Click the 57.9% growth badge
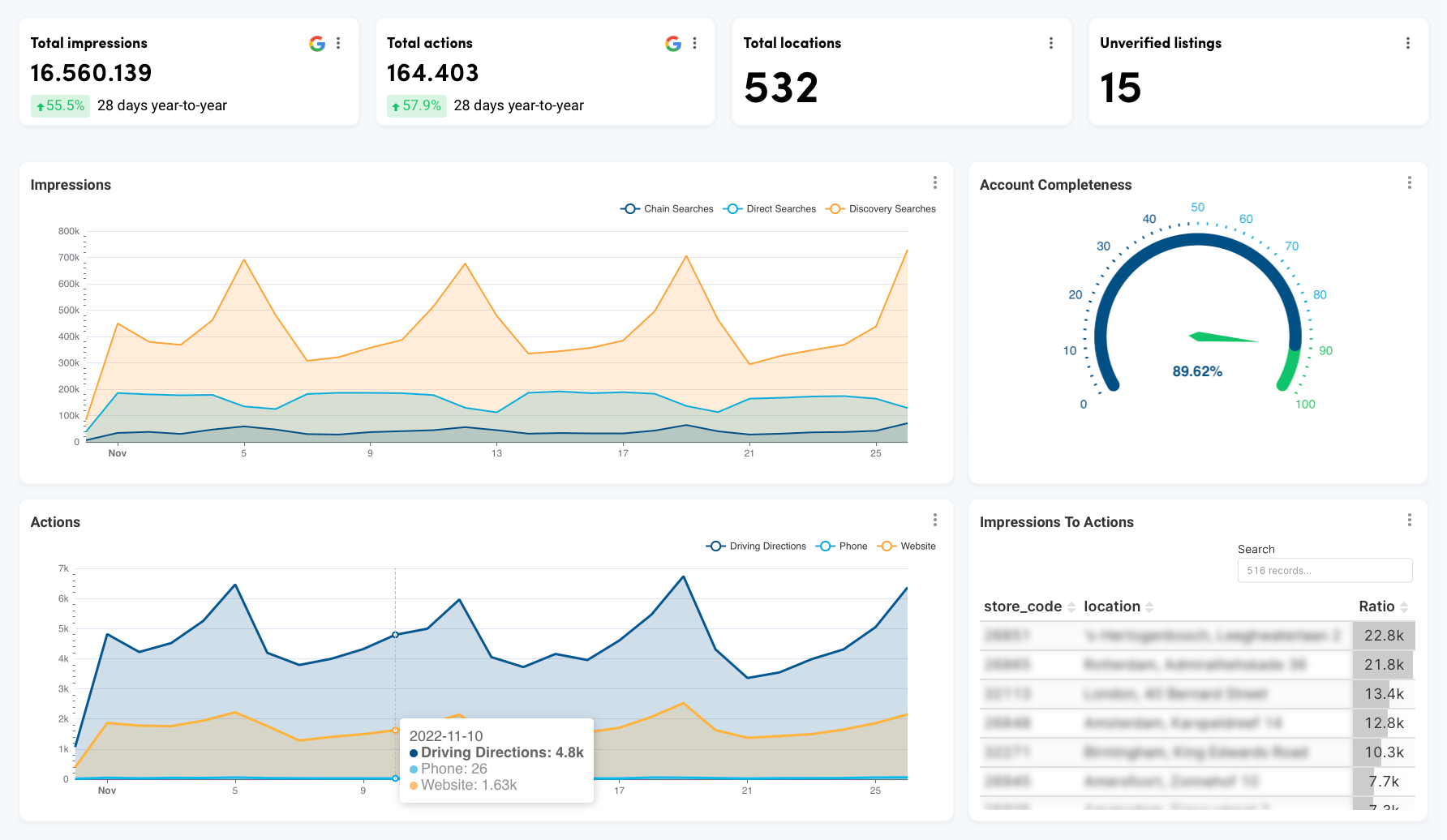The height and width of the screenshot is (840, 1447). (416, 105)
